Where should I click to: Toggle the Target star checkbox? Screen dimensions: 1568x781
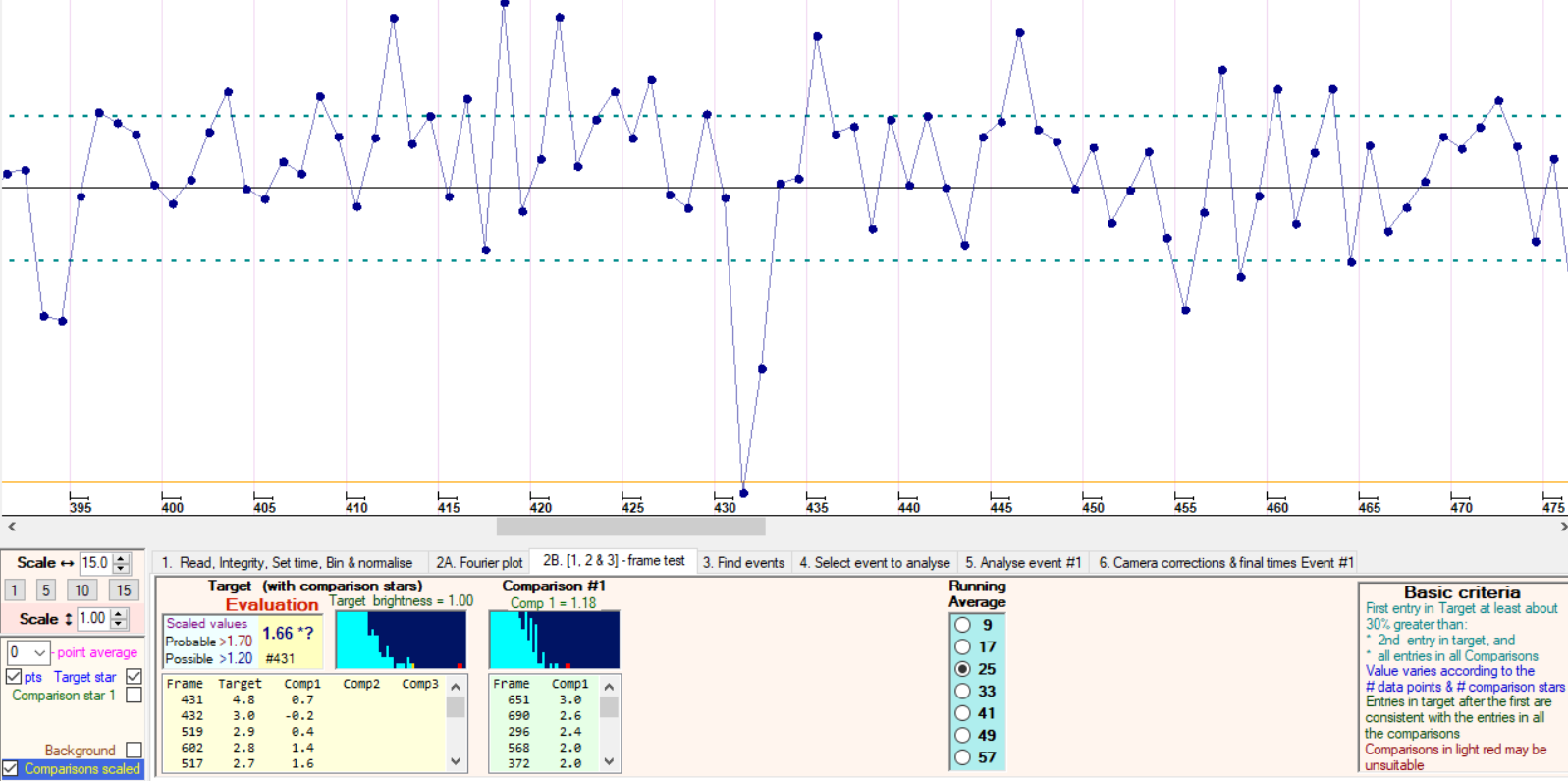point(135,677)
